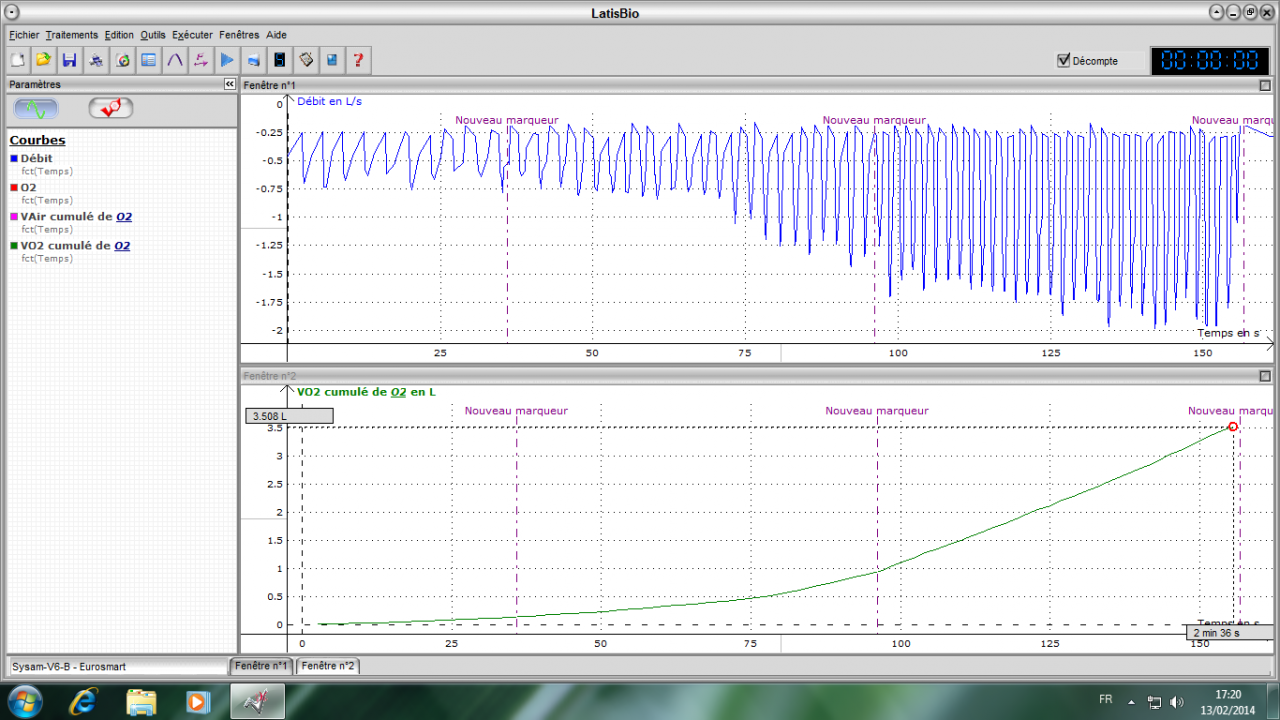The width and height of the screenshot is (1280, 720).
Task: Open the curve modelling parabola icon
Action: (175, 60)
